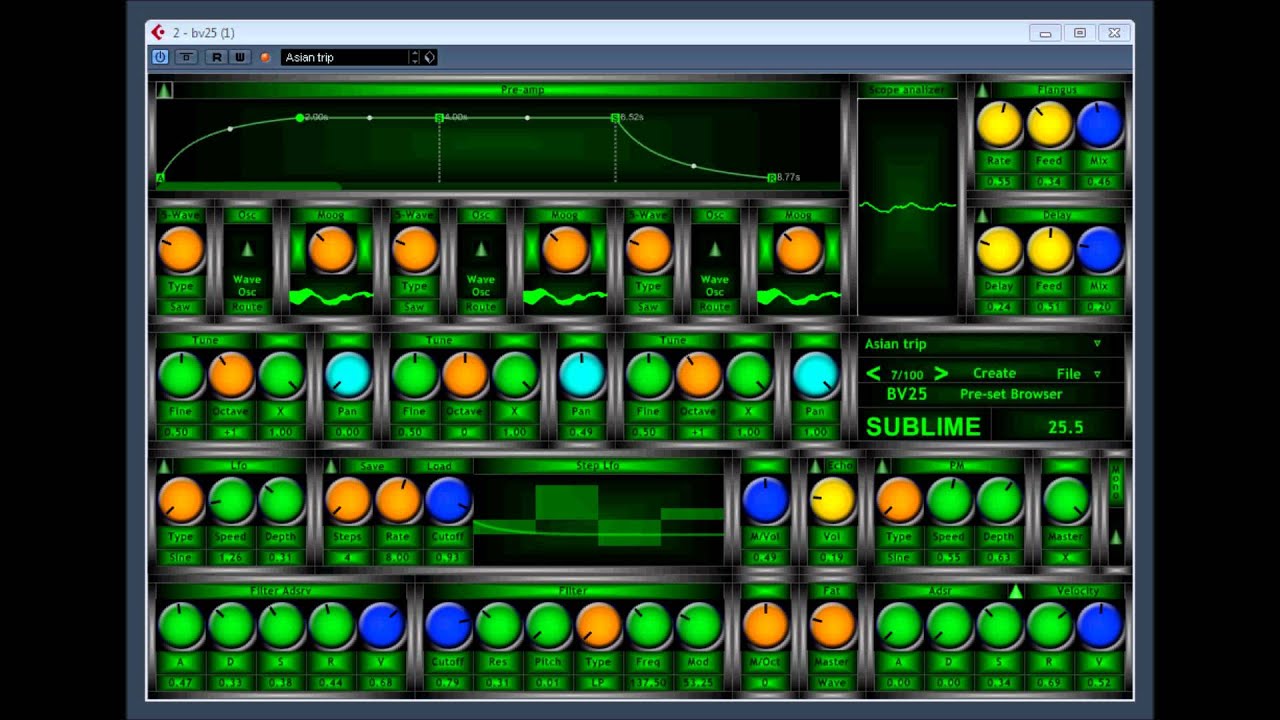Toggle the Flangus effect triangle
The width and height of the screenshot is (1280, 720).
pos(983,91)
